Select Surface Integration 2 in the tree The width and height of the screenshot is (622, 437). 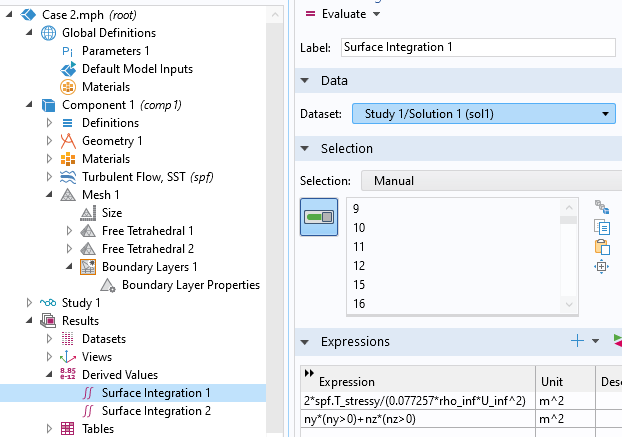(x=156, y=410)
